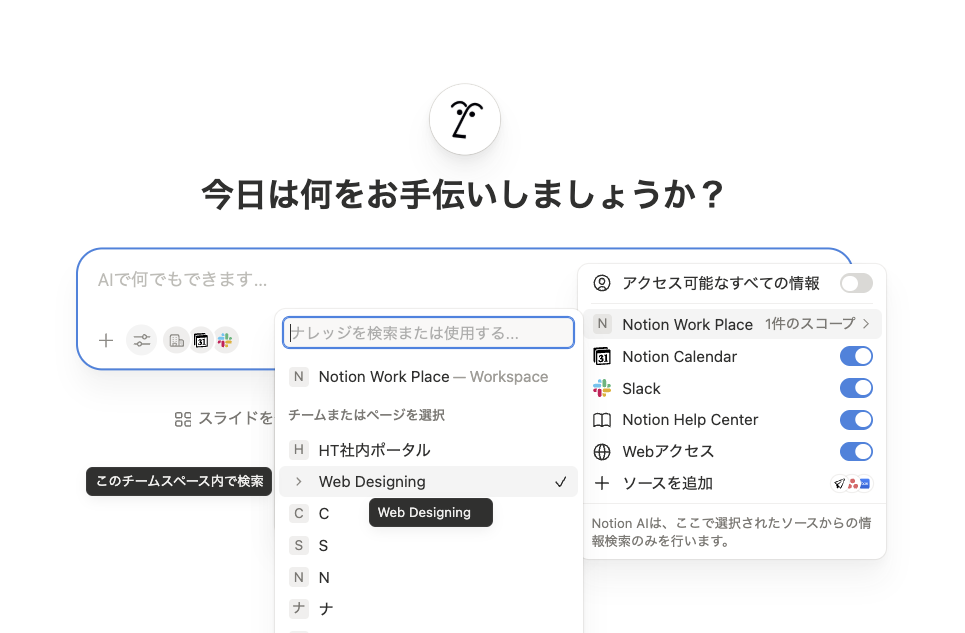Expand the Web Designing teamspace chevron
The image size is (965, 633).
tap(298, 482)
